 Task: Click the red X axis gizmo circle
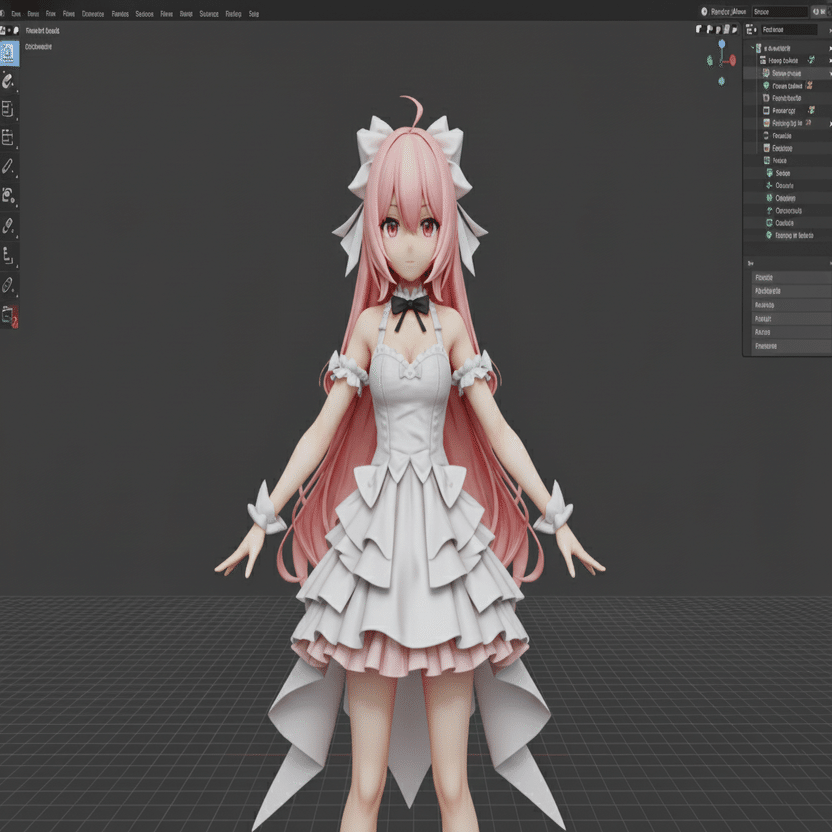(733, 60)
